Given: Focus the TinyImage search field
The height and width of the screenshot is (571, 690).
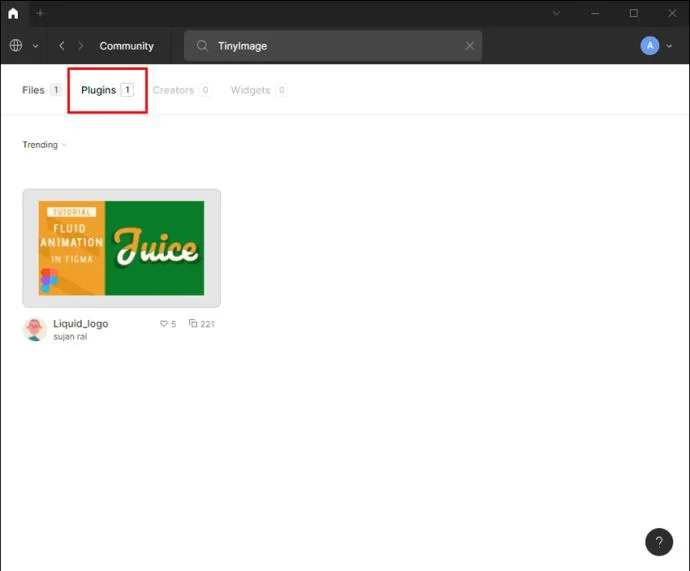Looking at the screenshot, I should coord(333,46).
